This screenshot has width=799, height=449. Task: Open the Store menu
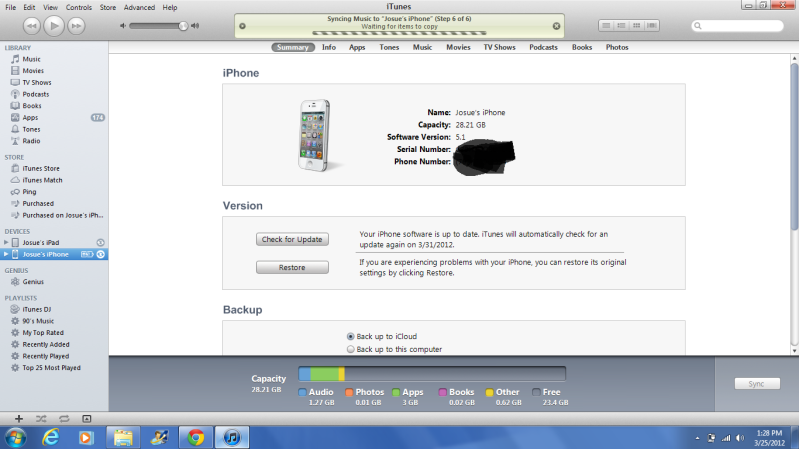[108, 8]
